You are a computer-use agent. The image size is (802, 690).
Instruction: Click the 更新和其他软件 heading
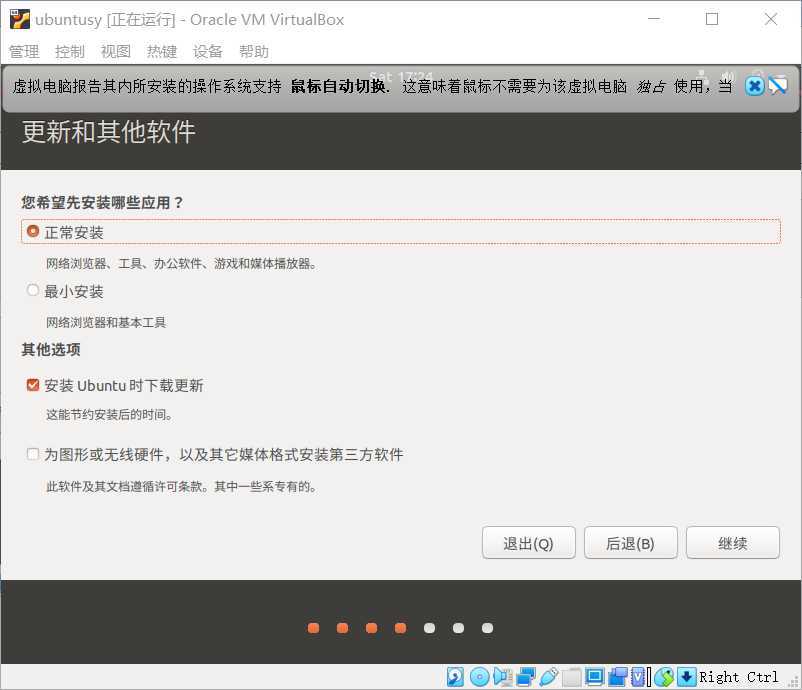[108, 132]
